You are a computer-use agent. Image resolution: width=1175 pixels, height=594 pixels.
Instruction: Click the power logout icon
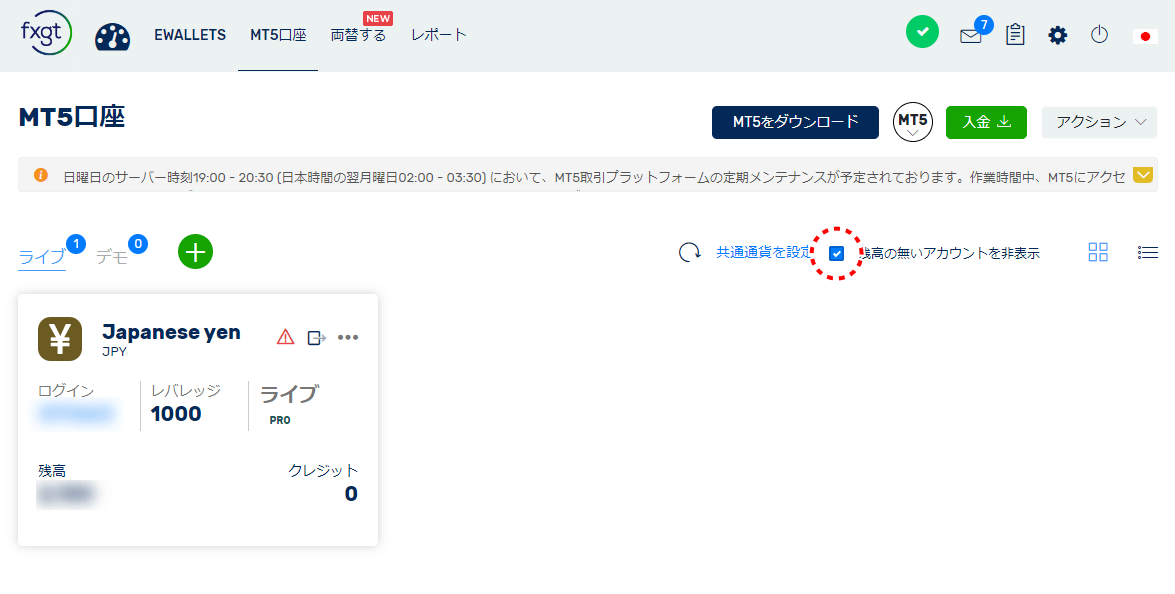[x=1099, y=34]
